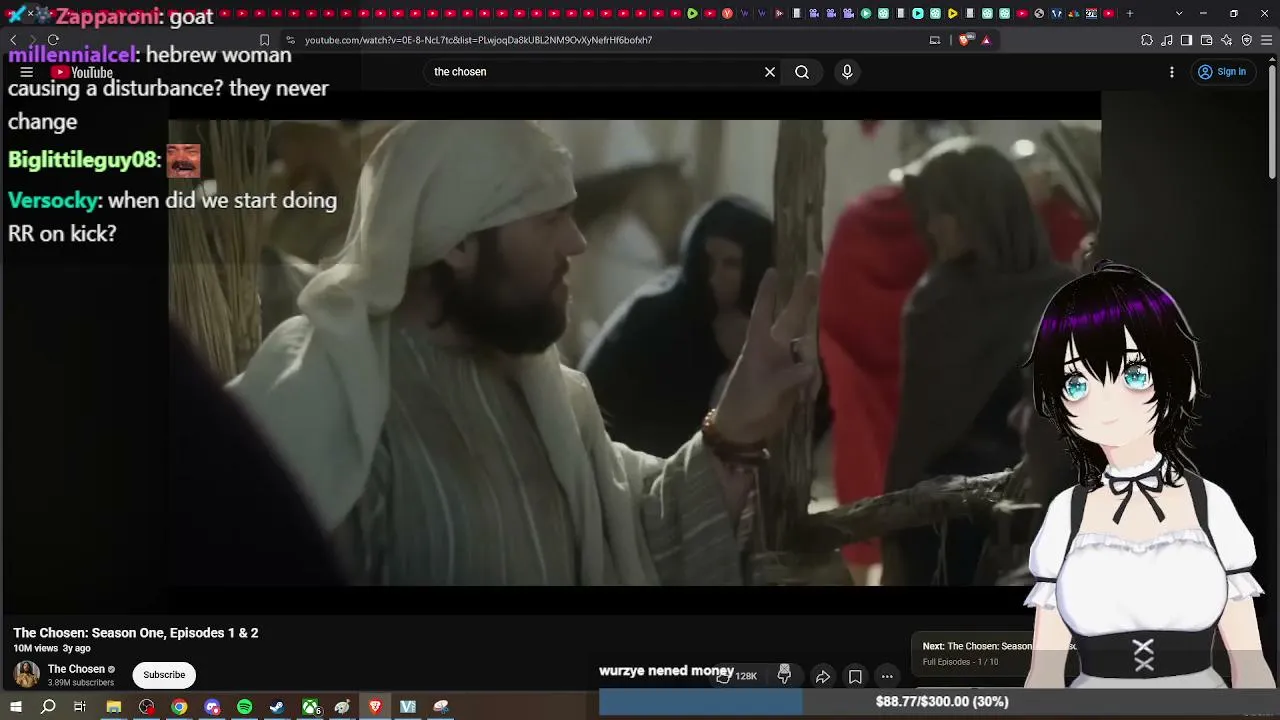Toggle the browser sidebar panel
Screen dimensions: 1280x720
point(1186,40)
